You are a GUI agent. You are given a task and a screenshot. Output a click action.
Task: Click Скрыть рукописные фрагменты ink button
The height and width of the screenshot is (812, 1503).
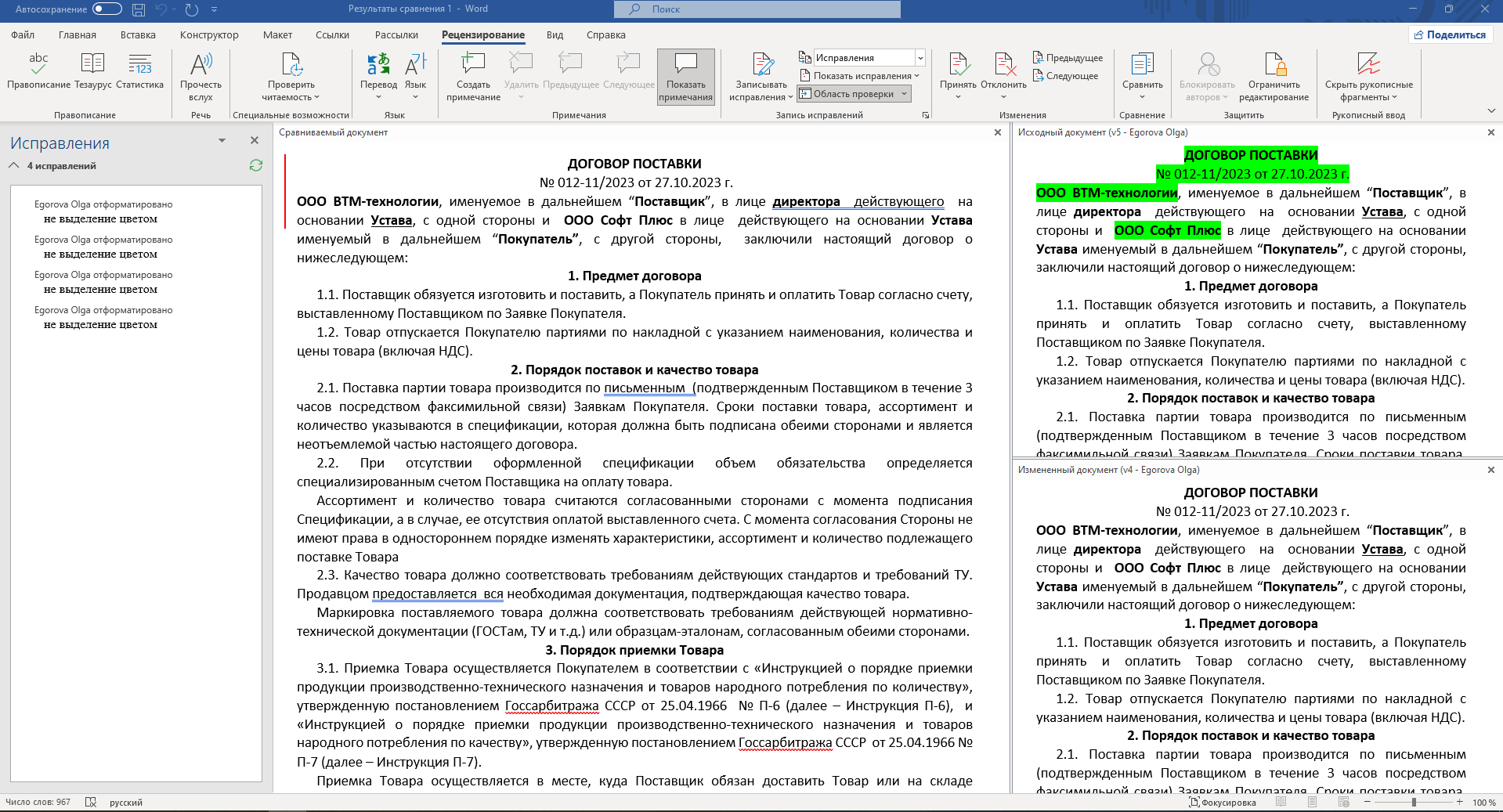1368,76
